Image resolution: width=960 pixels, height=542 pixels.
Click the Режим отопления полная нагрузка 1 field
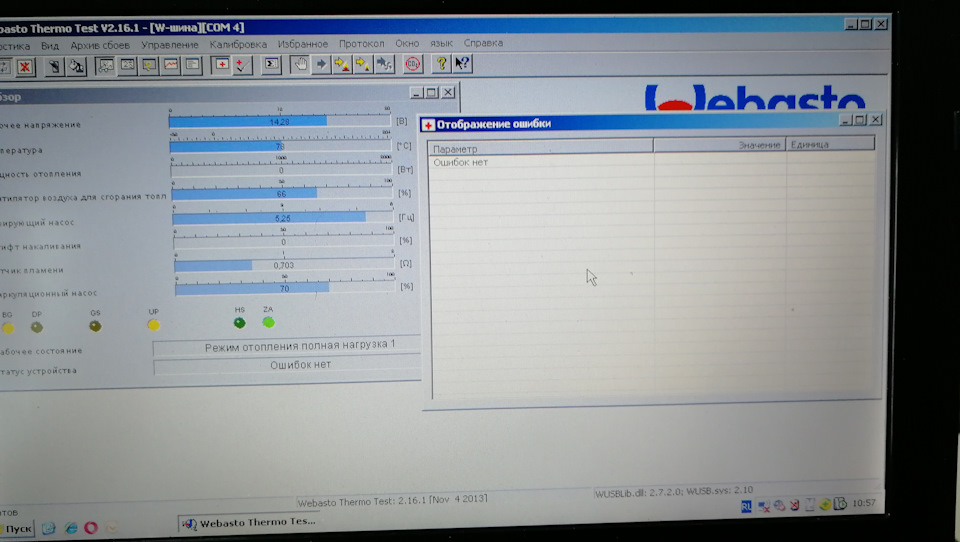coord(287,347)
